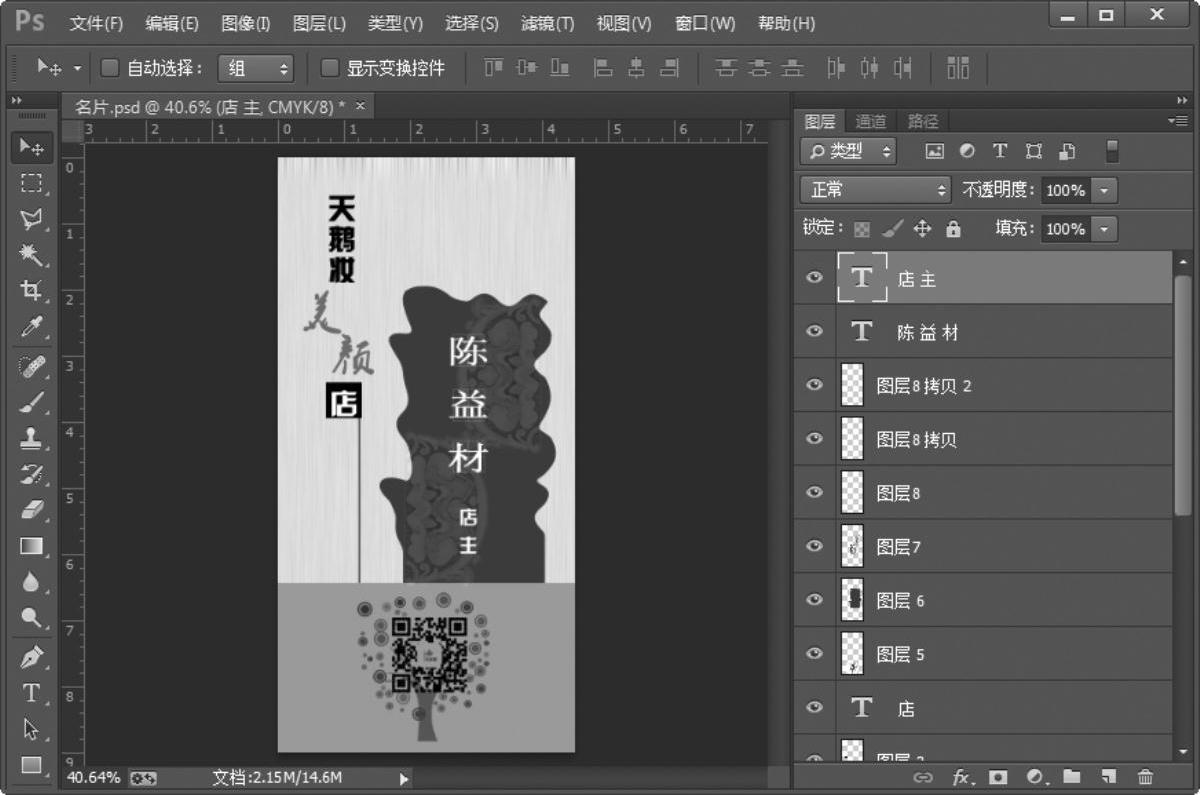Select the Move tool in the toolbox
The height and width of the screenshot is (795, 1200).
coord(32,148)
